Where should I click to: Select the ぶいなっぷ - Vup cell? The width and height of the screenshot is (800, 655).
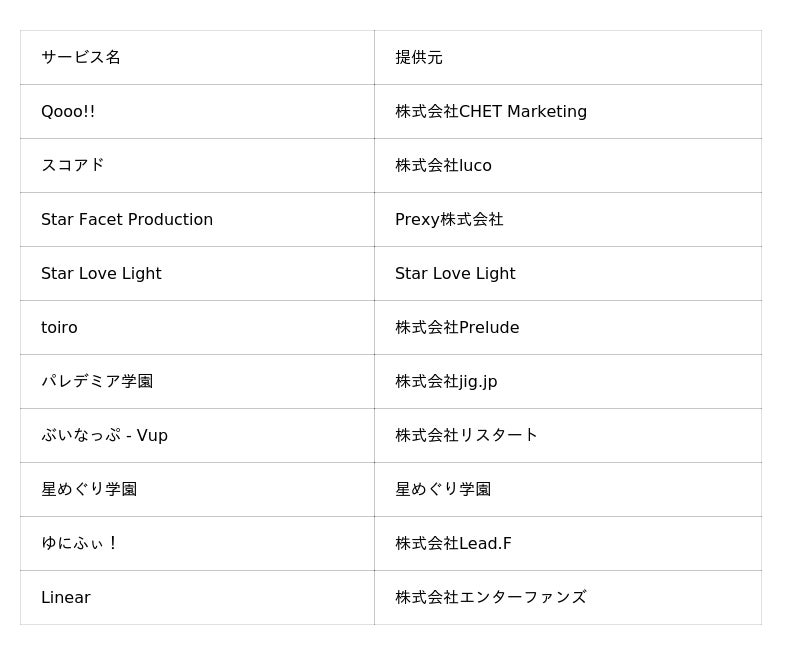(x=104, y=435)
